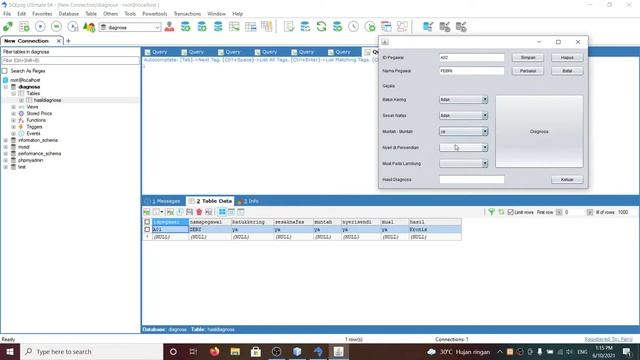
Task: Click the Simpan button
Action: 528,58
